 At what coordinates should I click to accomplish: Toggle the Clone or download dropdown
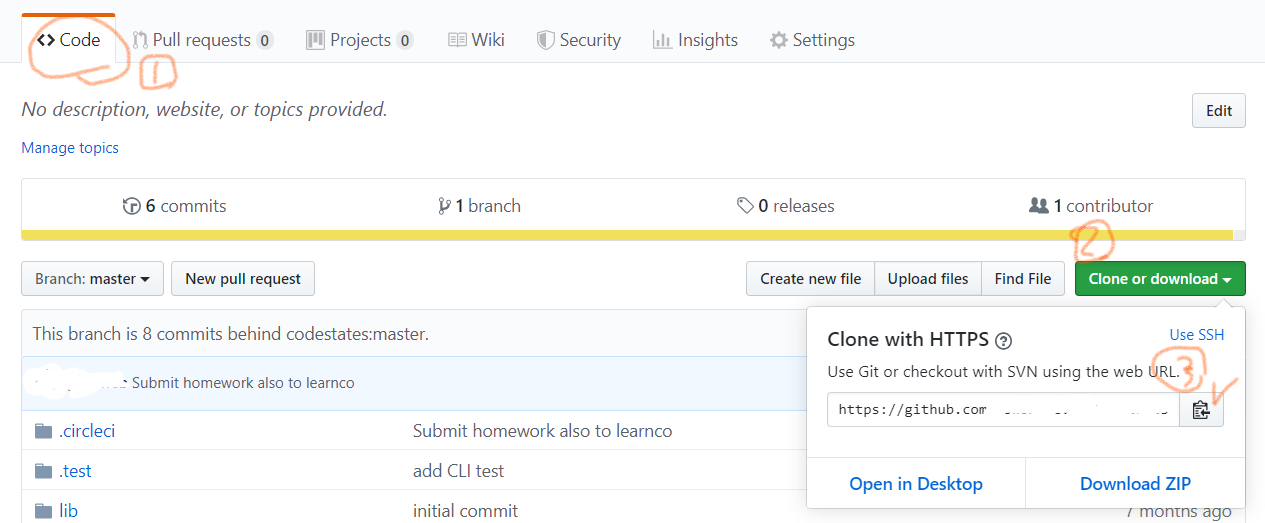pyautogui.click(x=1160, y=279)
